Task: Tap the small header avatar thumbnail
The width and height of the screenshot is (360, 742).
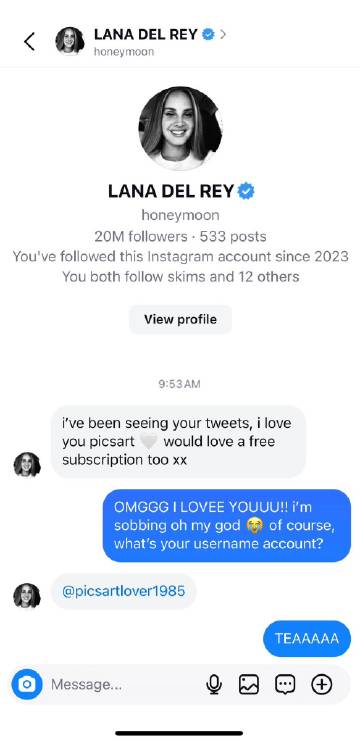Action: click(x=70, y=41)
